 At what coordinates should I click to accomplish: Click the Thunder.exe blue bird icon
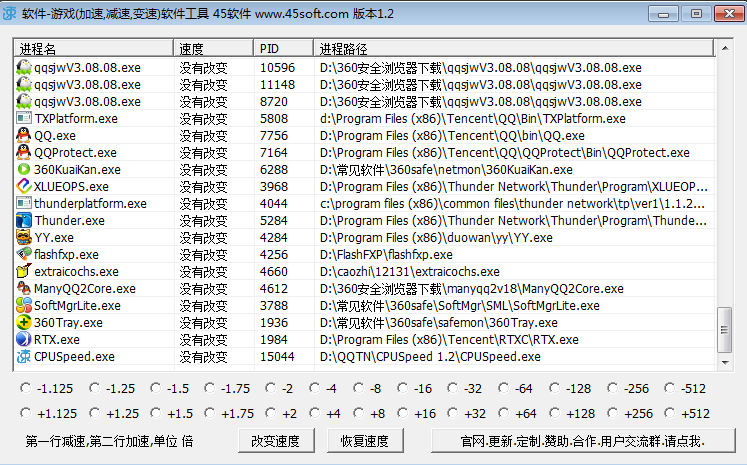[x=24, y=220]
